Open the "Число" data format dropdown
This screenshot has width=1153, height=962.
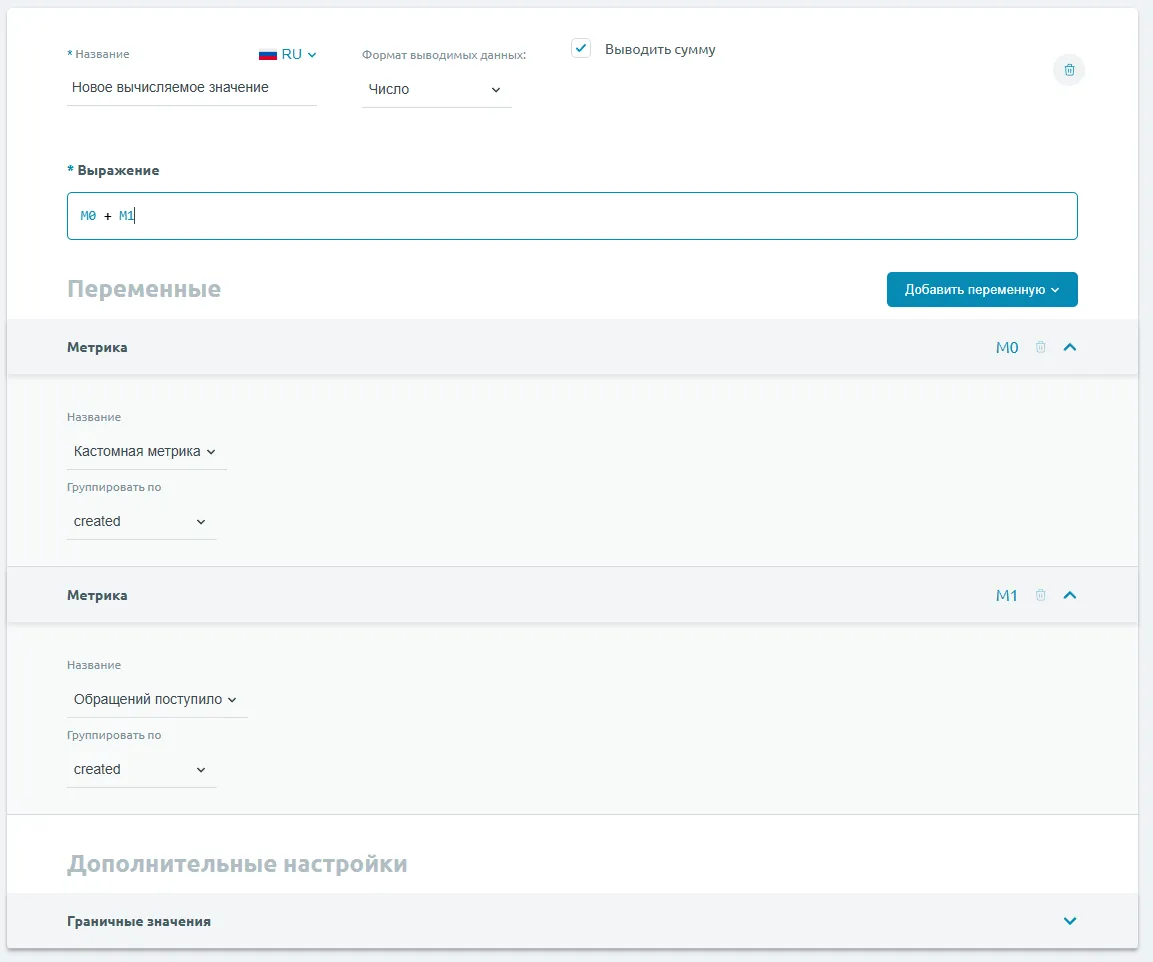pos(436,90)
